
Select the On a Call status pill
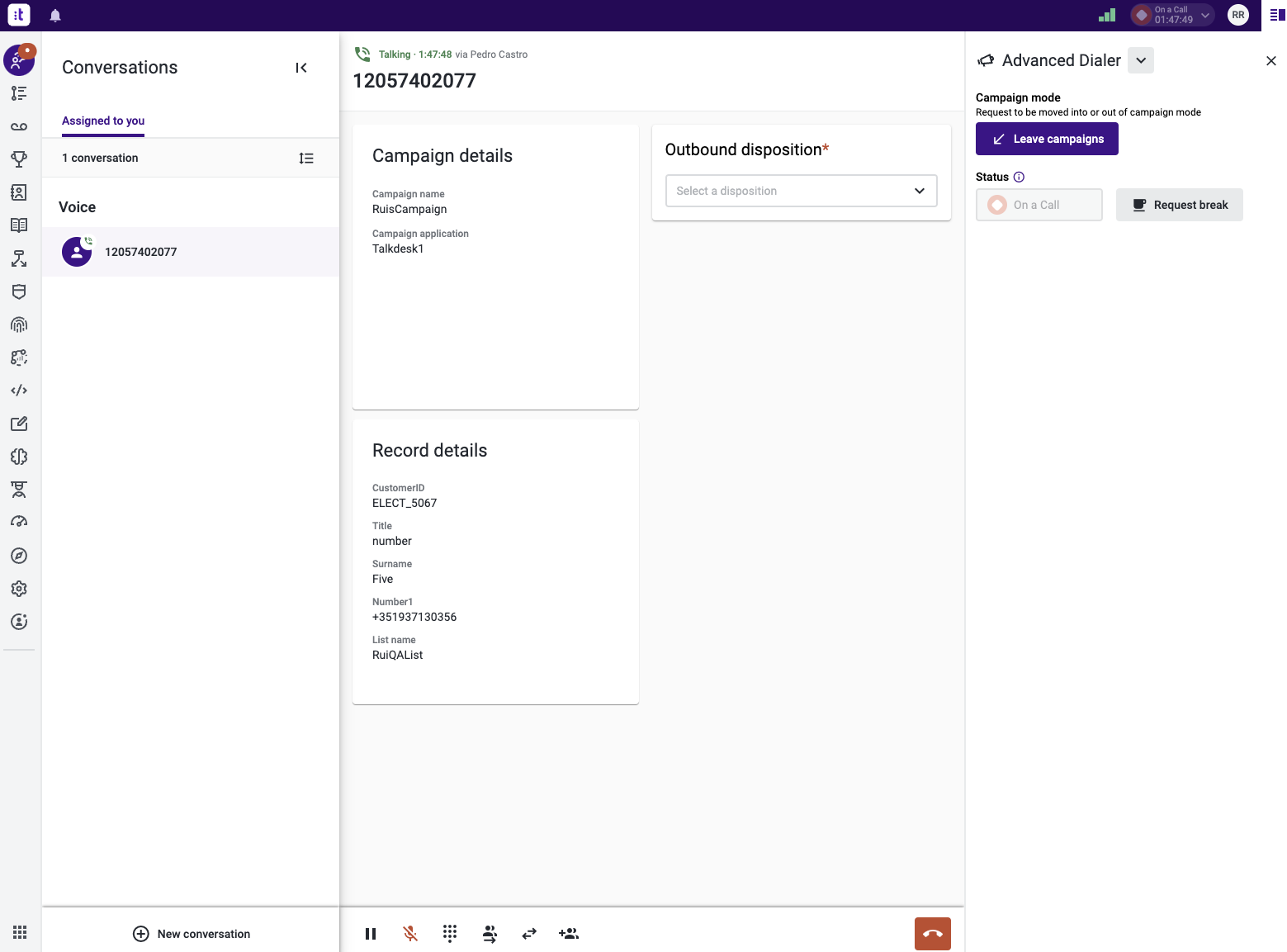click(x=1039, y=205)
